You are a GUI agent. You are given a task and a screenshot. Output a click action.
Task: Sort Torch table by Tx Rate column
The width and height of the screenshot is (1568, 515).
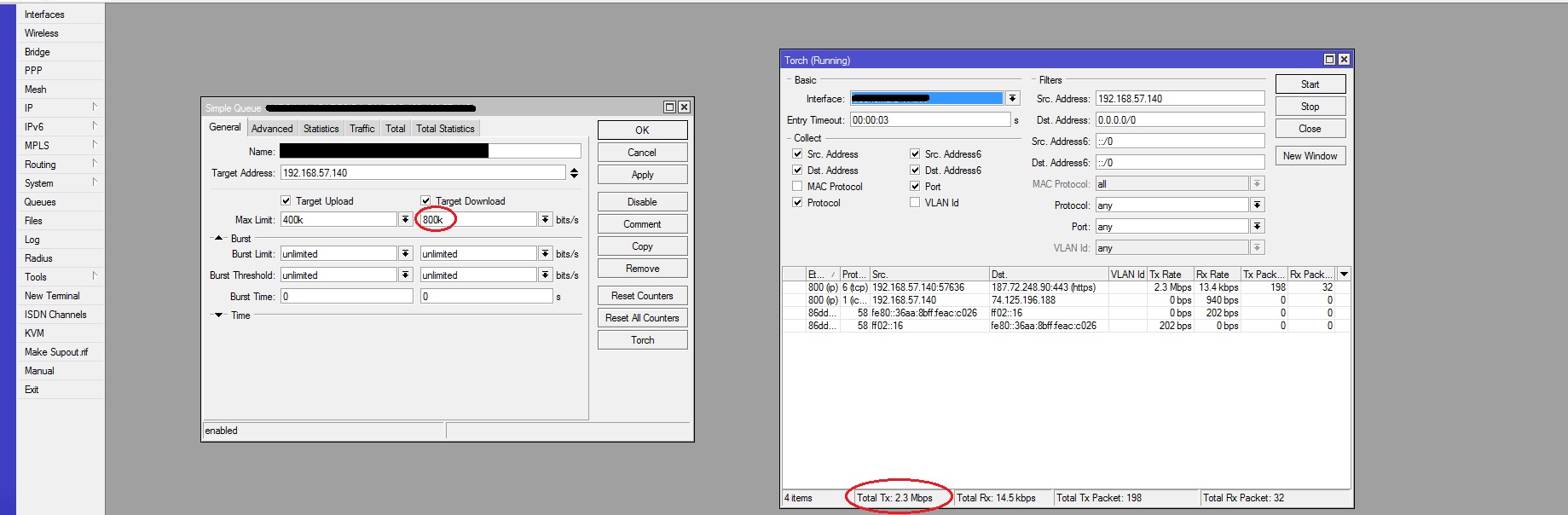[x=1170, y=275]
